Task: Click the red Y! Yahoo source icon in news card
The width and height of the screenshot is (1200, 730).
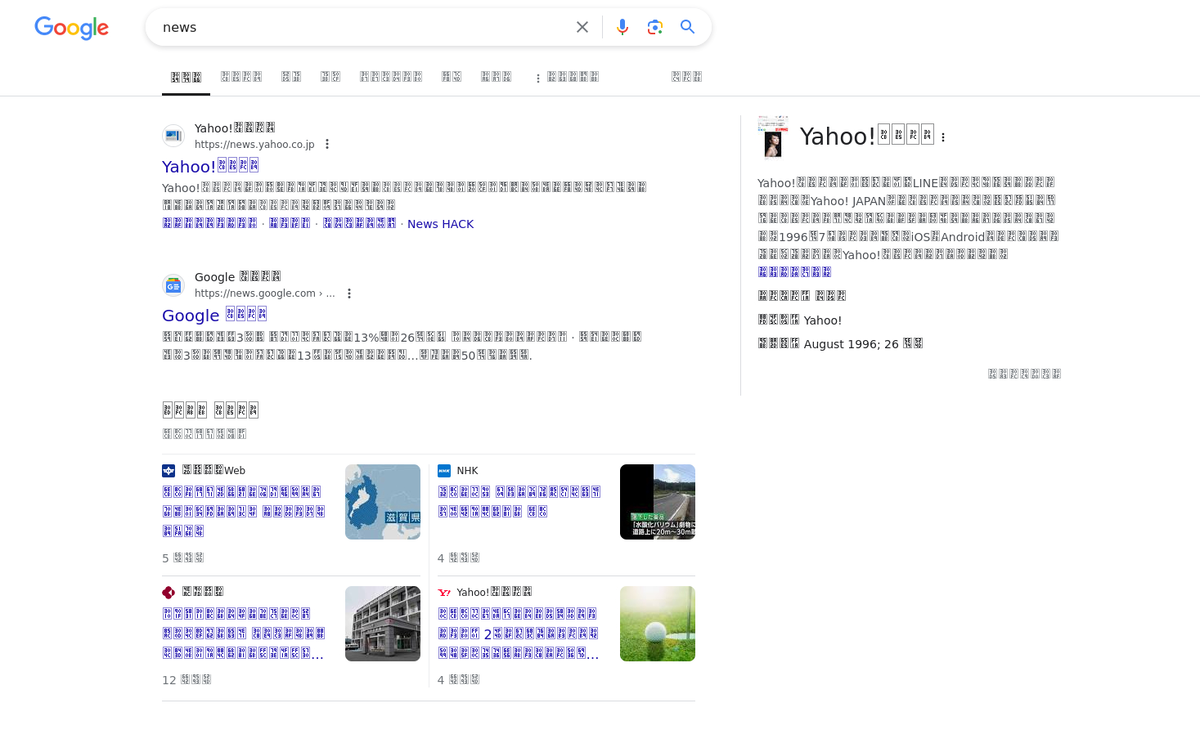Action: [444, 592]
